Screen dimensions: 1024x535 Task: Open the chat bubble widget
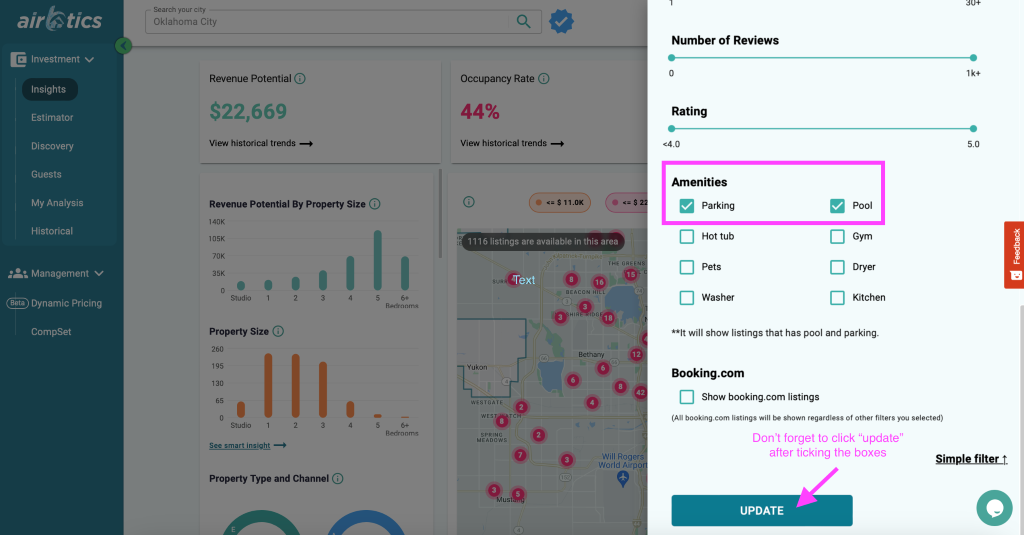coord(994,508)
